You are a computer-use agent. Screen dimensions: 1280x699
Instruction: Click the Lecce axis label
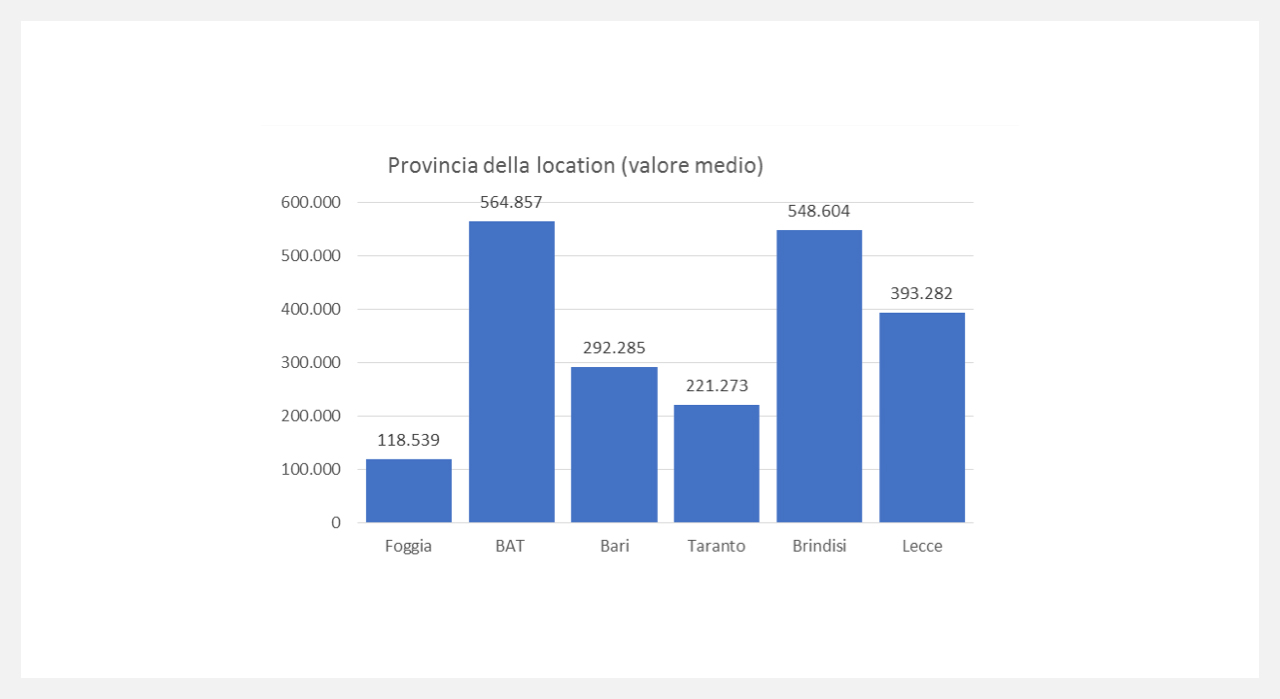(922, 547)
